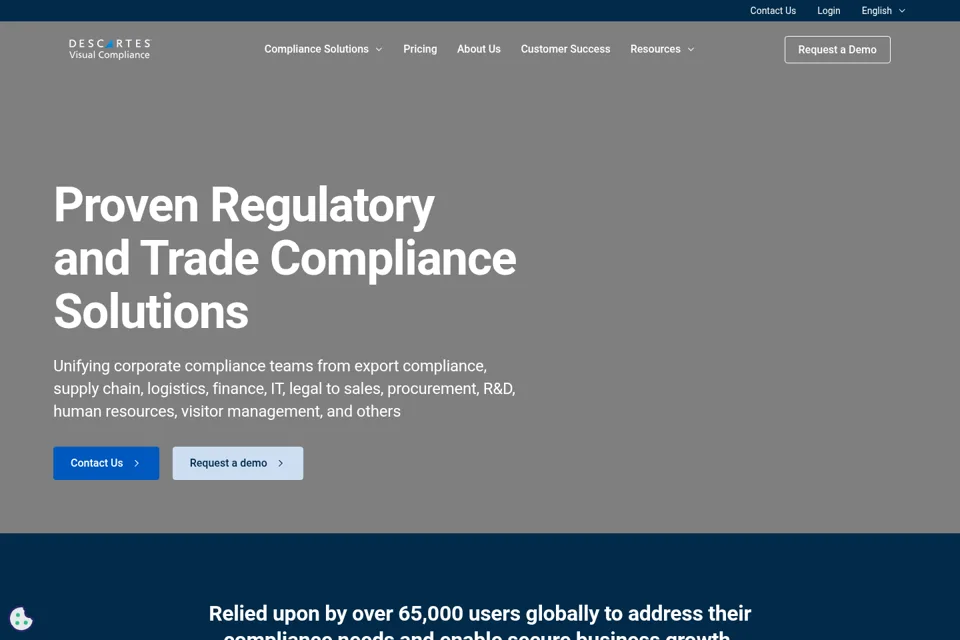This screenshot has width=960, height=640.
Task: Click the outlined Request a Demo button
Action: tap(837, 50)
